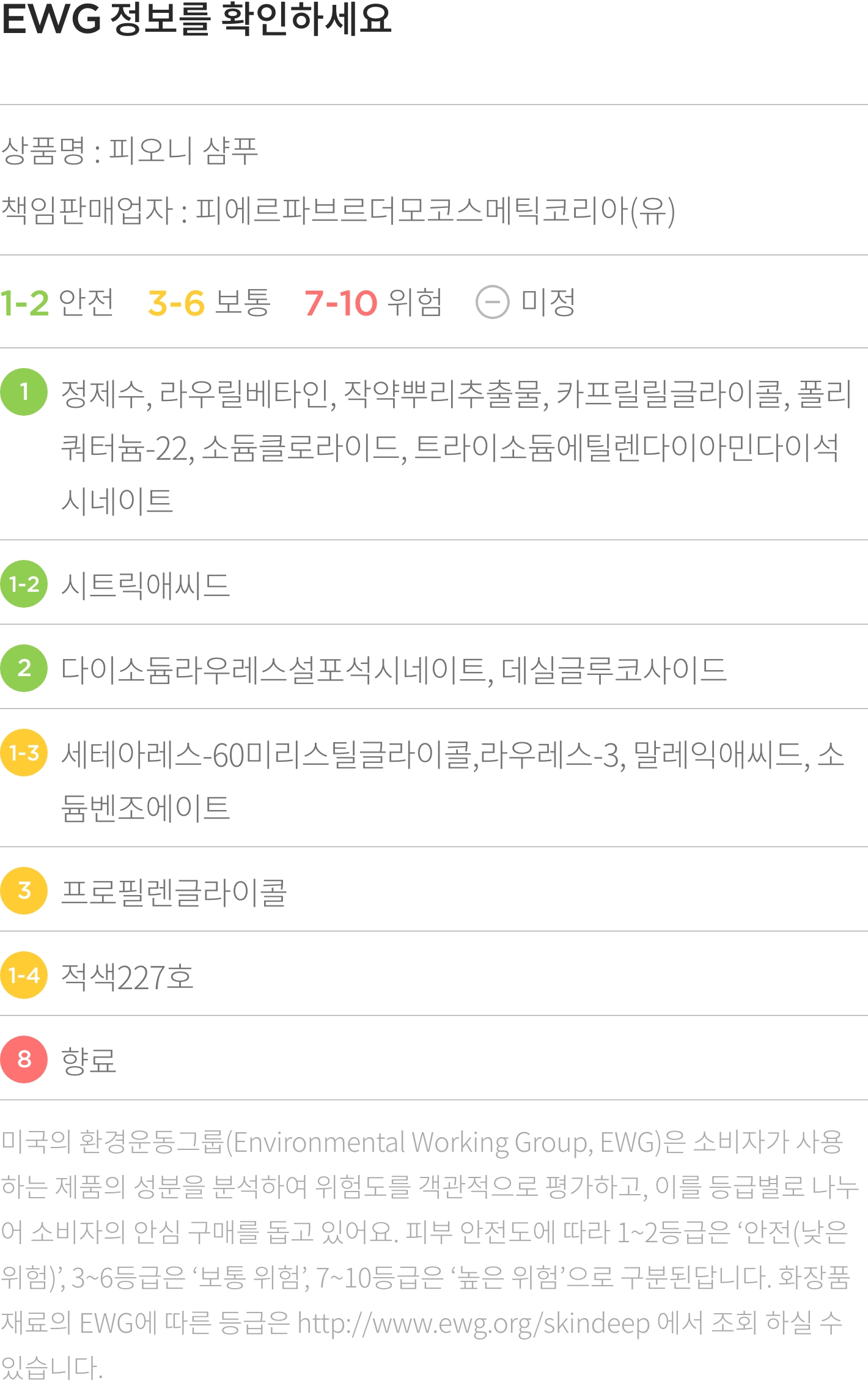Click the red grade 8 badge

[24, 1059]
